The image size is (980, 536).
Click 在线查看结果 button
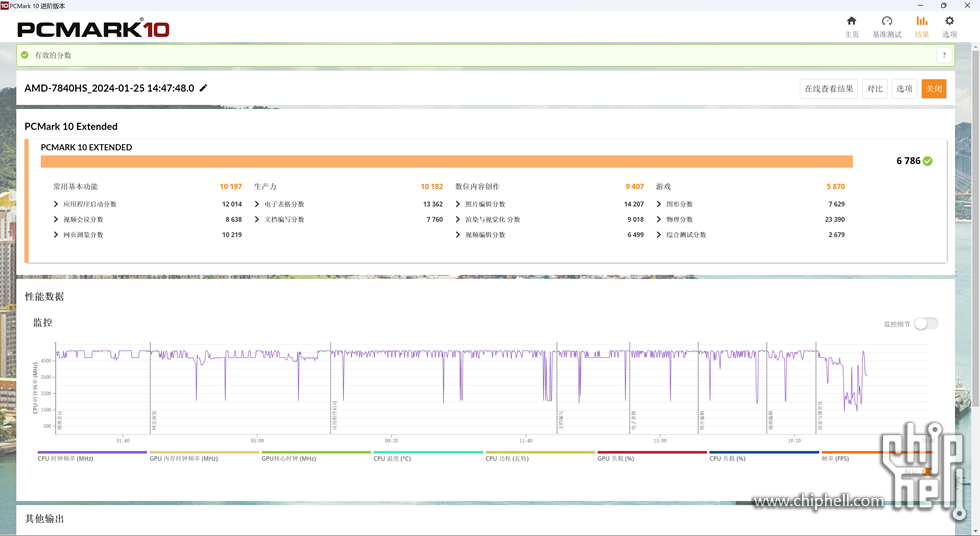point(829,89)
